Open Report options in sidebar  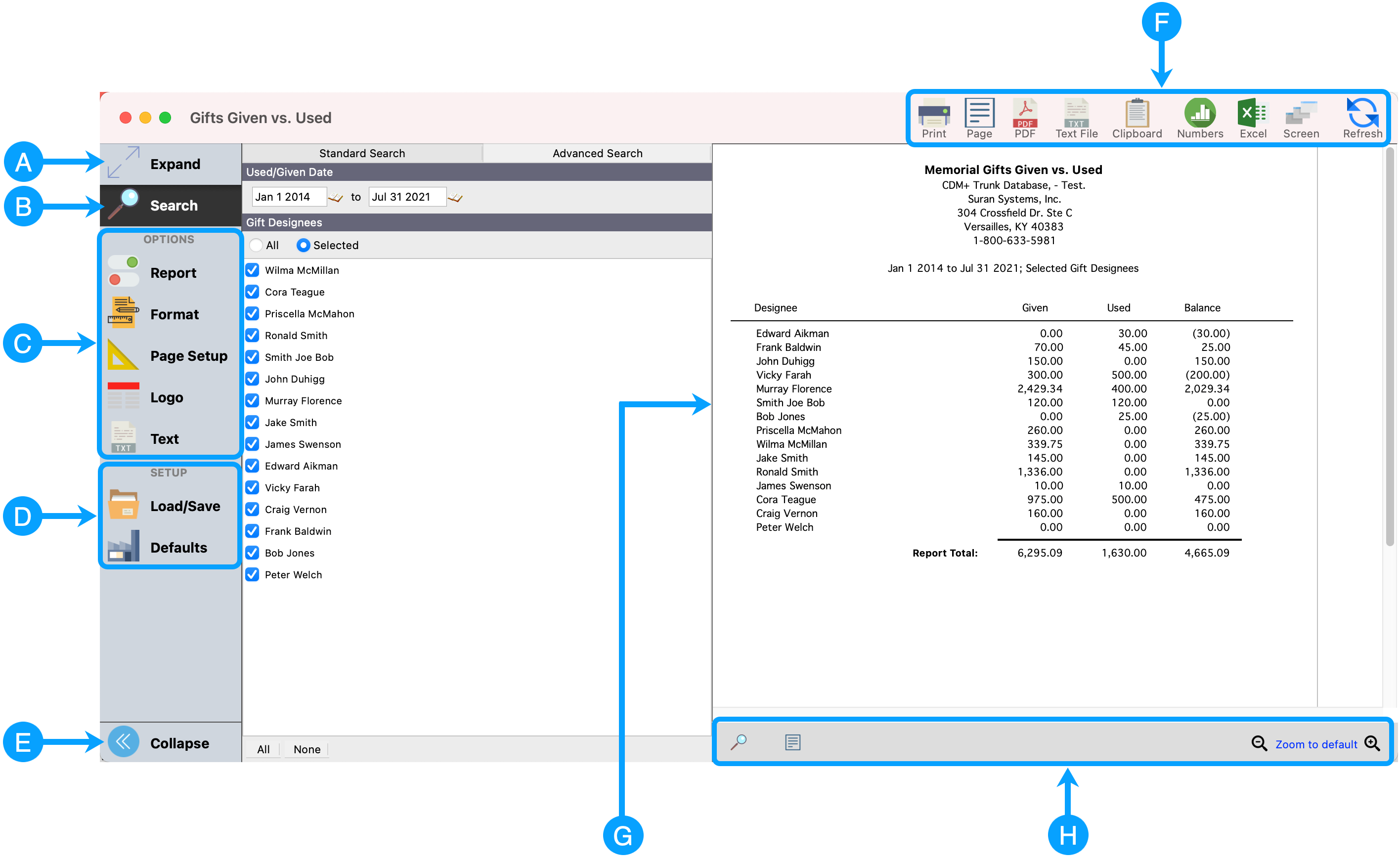[x=170, y=273]
